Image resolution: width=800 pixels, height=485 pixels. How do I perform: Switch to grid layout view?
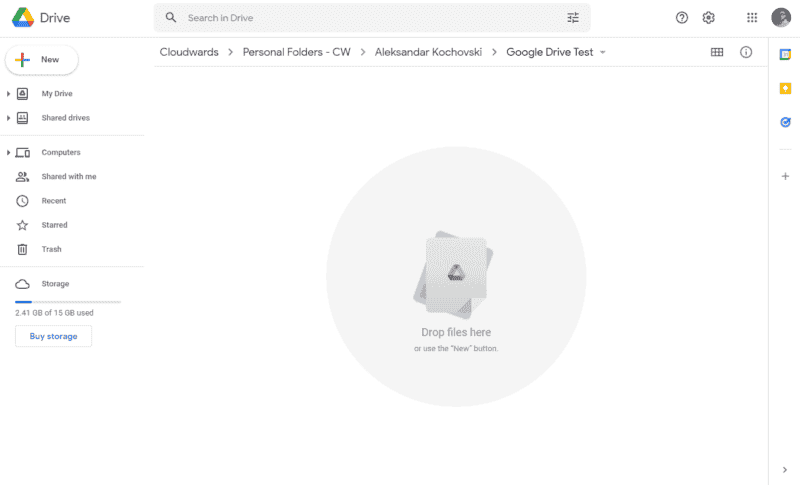coord(717,52)
